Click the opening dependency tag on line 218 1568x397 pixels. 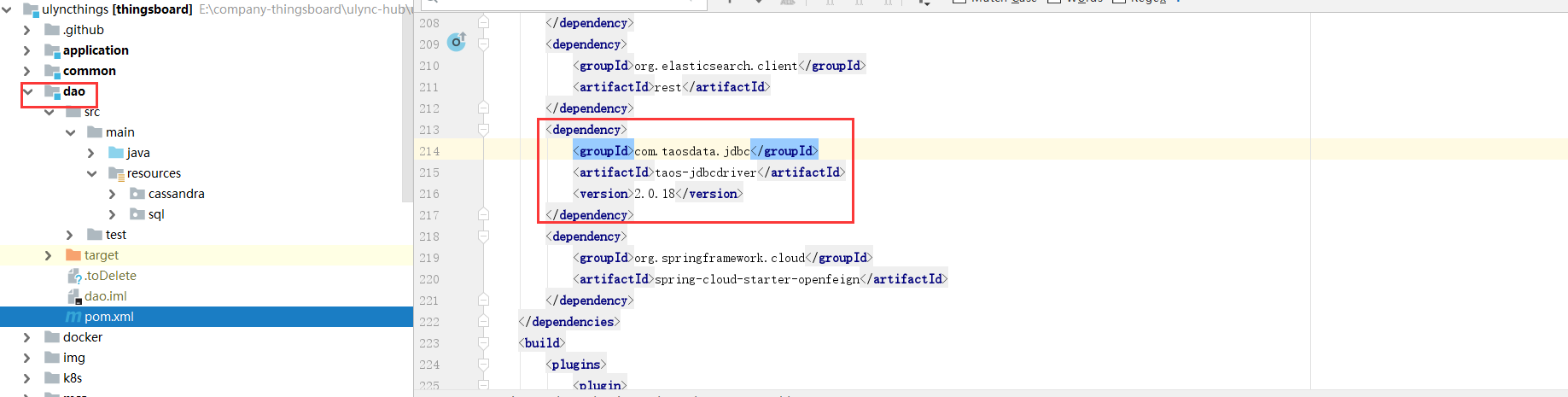click(x=586, y=236)
